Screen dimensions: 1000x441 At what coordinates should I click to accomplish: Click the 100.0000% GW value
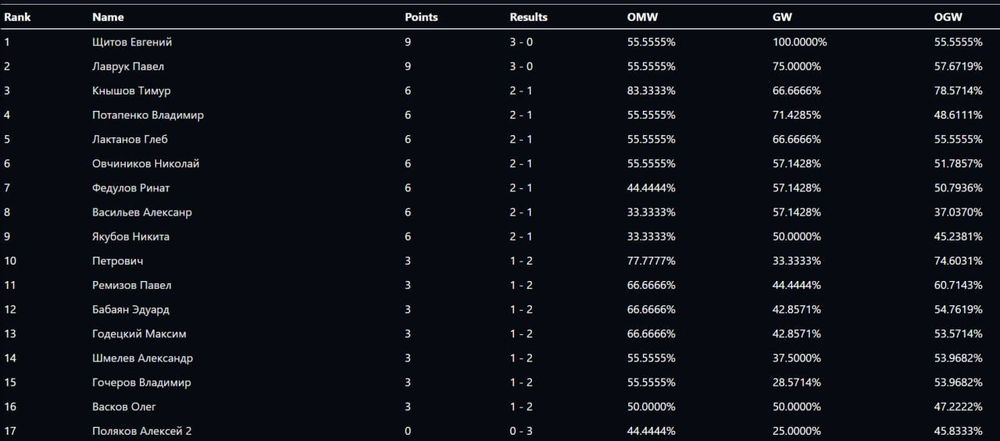(800, 42)
